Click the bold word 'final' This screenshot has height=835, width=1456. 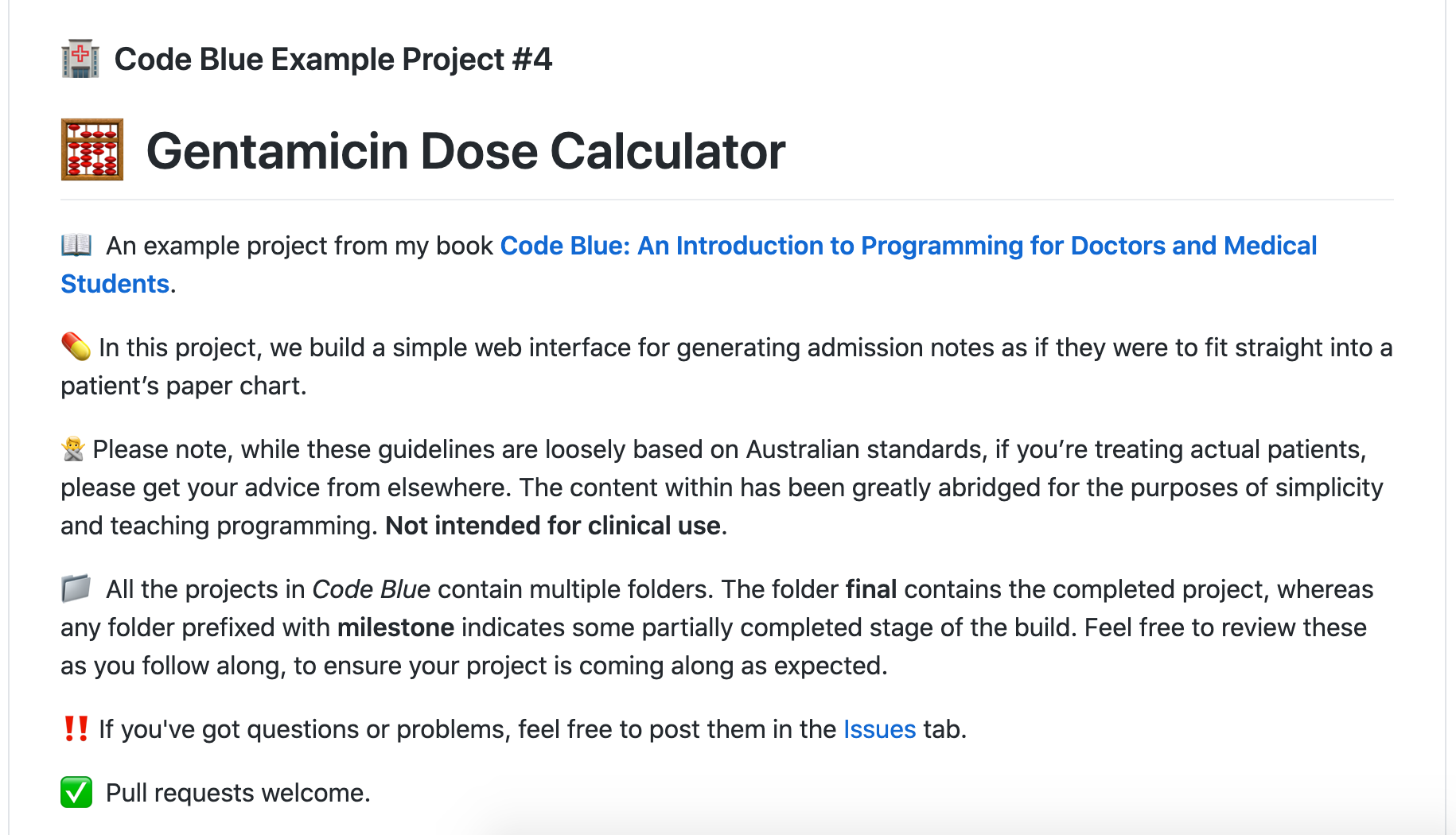click(x=871, y=589)
